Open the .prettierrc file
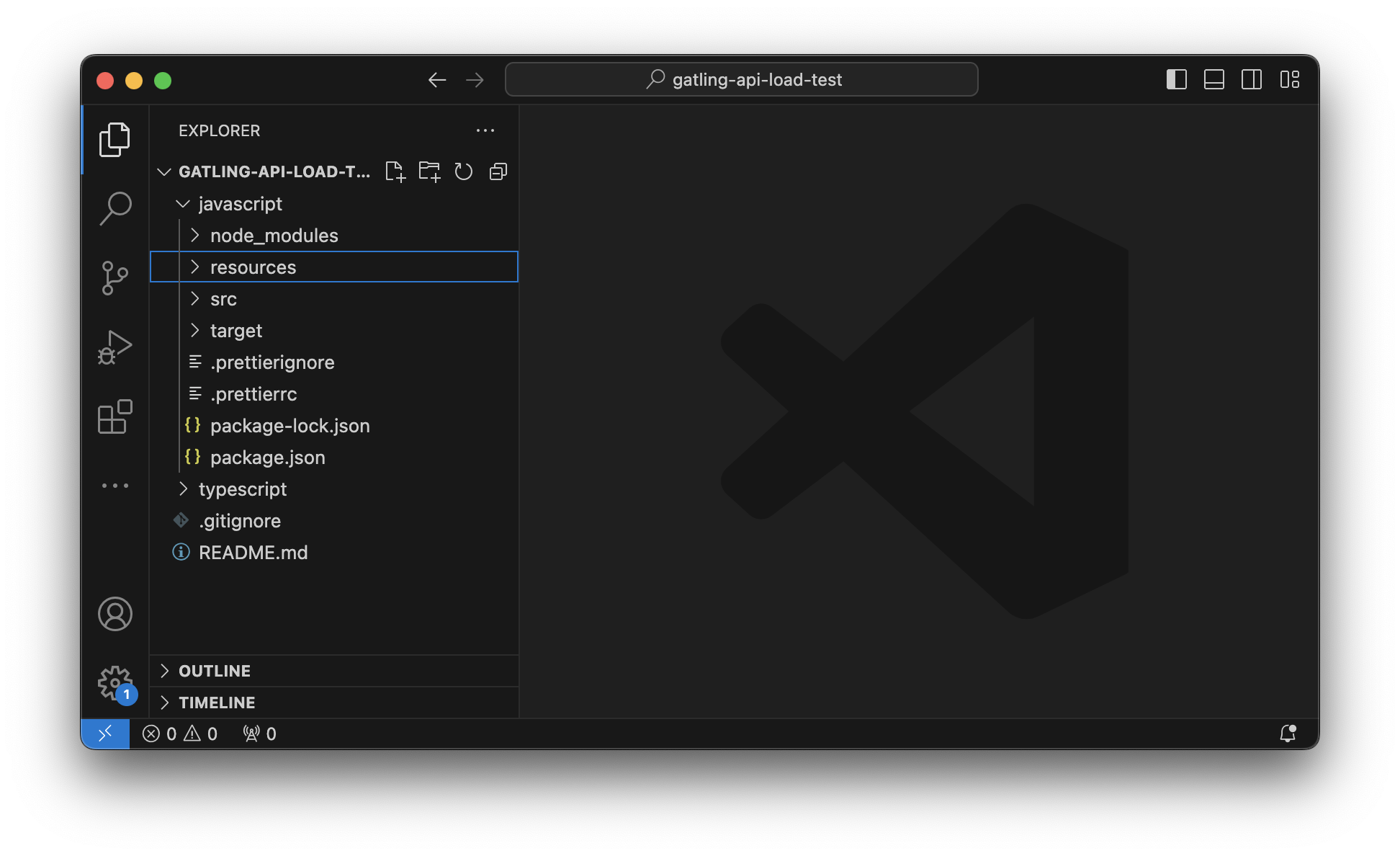This screenshot has width=1400, height=856. 334,394
